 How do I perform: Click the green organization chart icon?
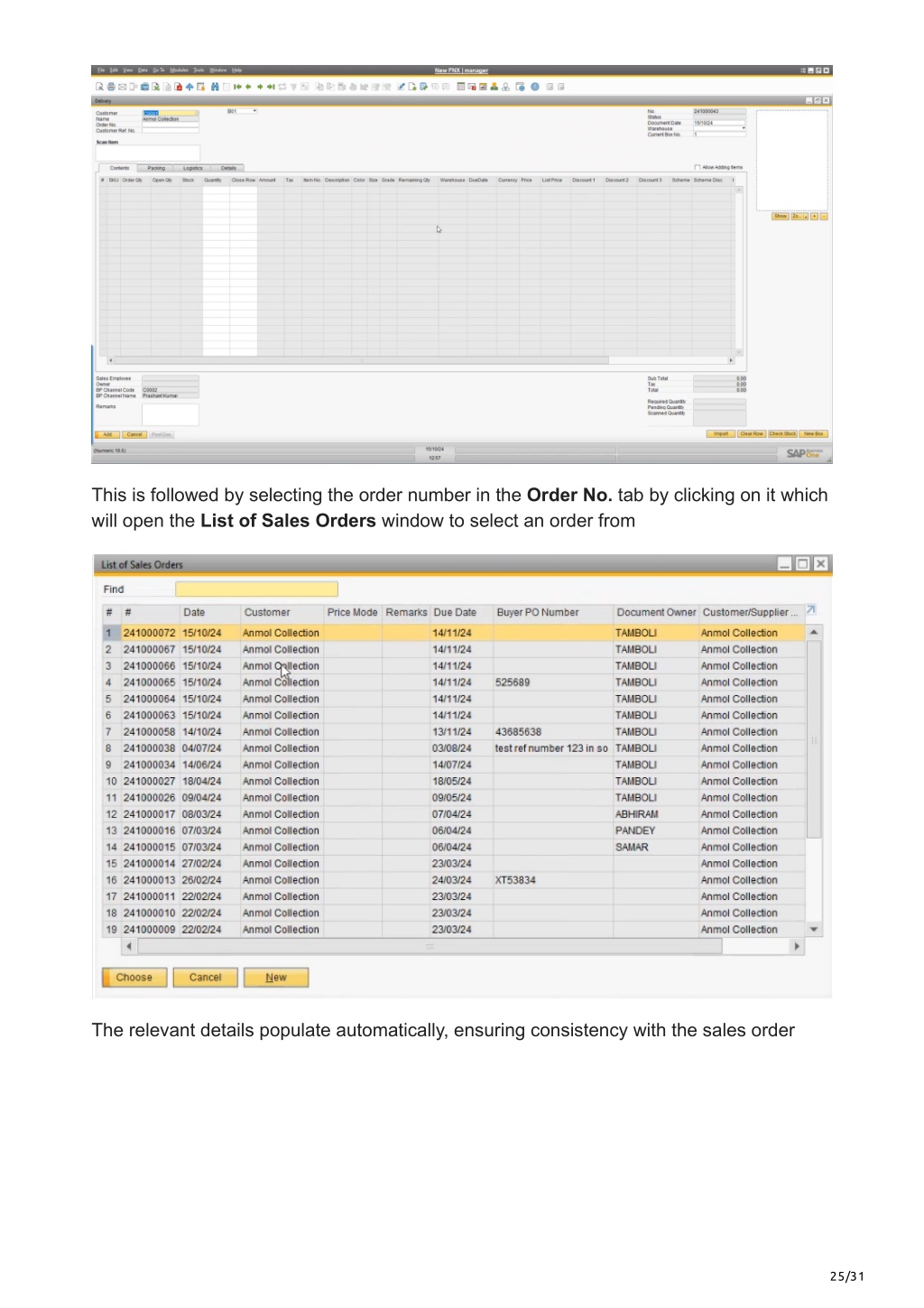pos(494,87)
